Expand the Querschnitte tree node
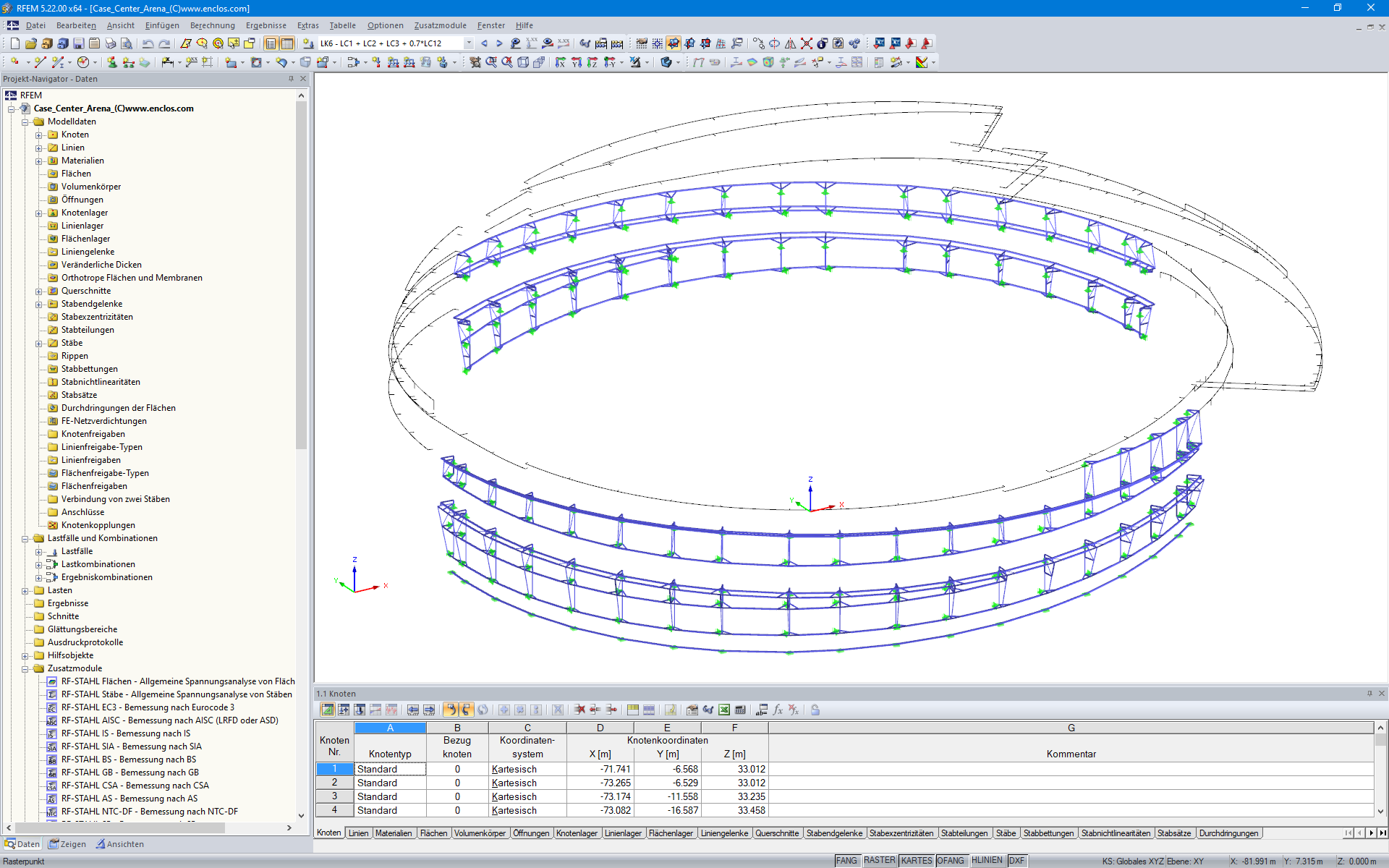1389x868 pixels. point(39,292)
